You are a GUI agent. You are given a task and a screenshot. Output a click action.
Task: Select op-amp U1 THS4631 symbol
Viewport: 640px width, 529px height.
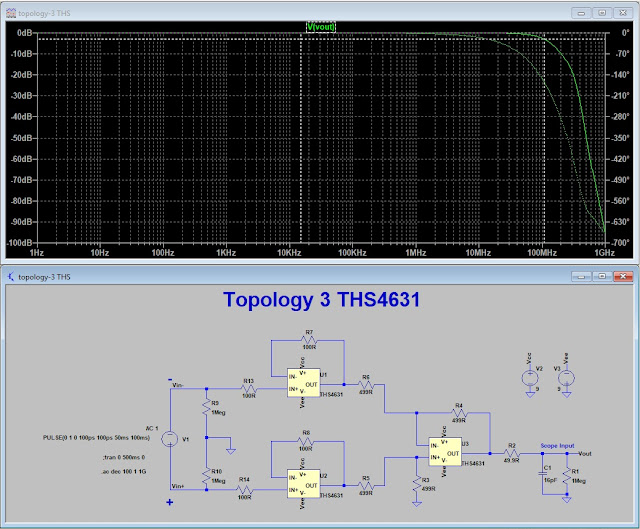coord(303,383)
